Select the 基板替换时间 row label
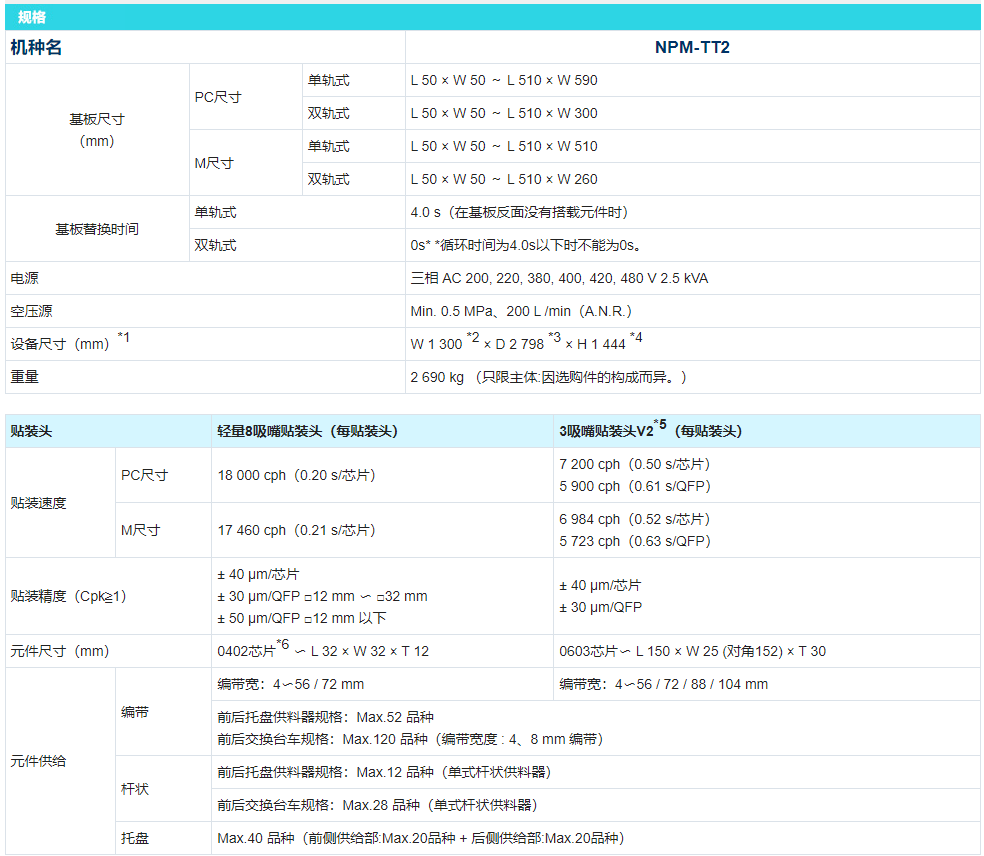 pos(97,229)
